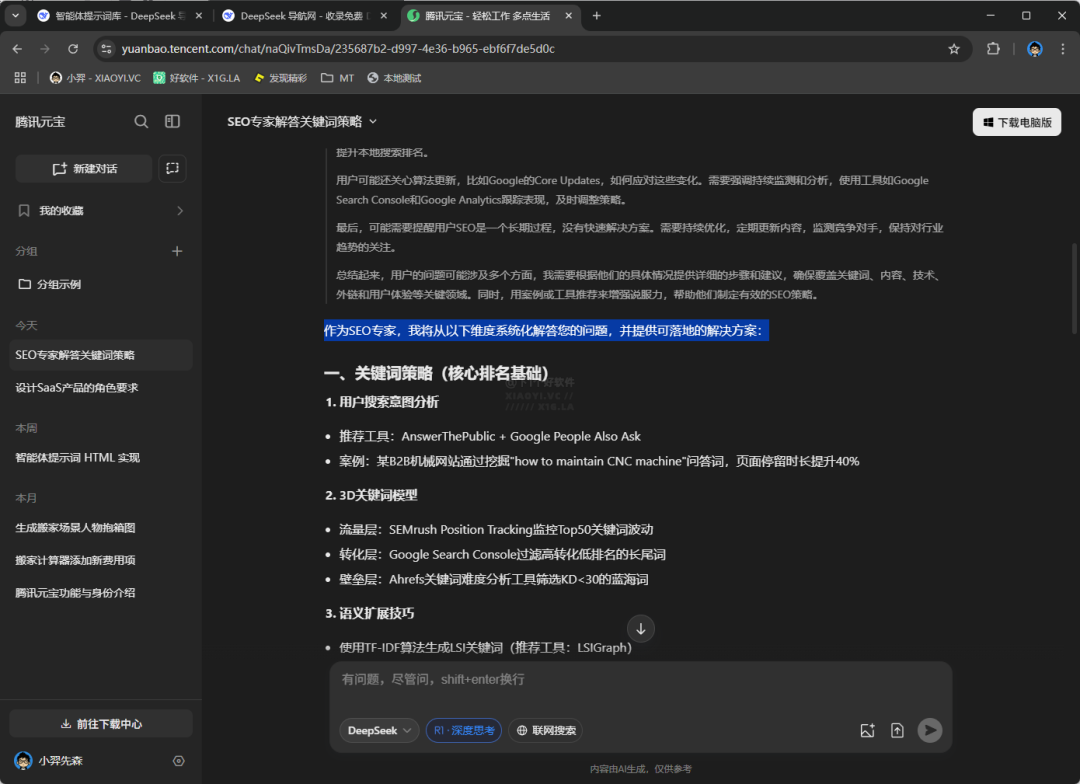Click the send message arrow button

click(929, 730)
